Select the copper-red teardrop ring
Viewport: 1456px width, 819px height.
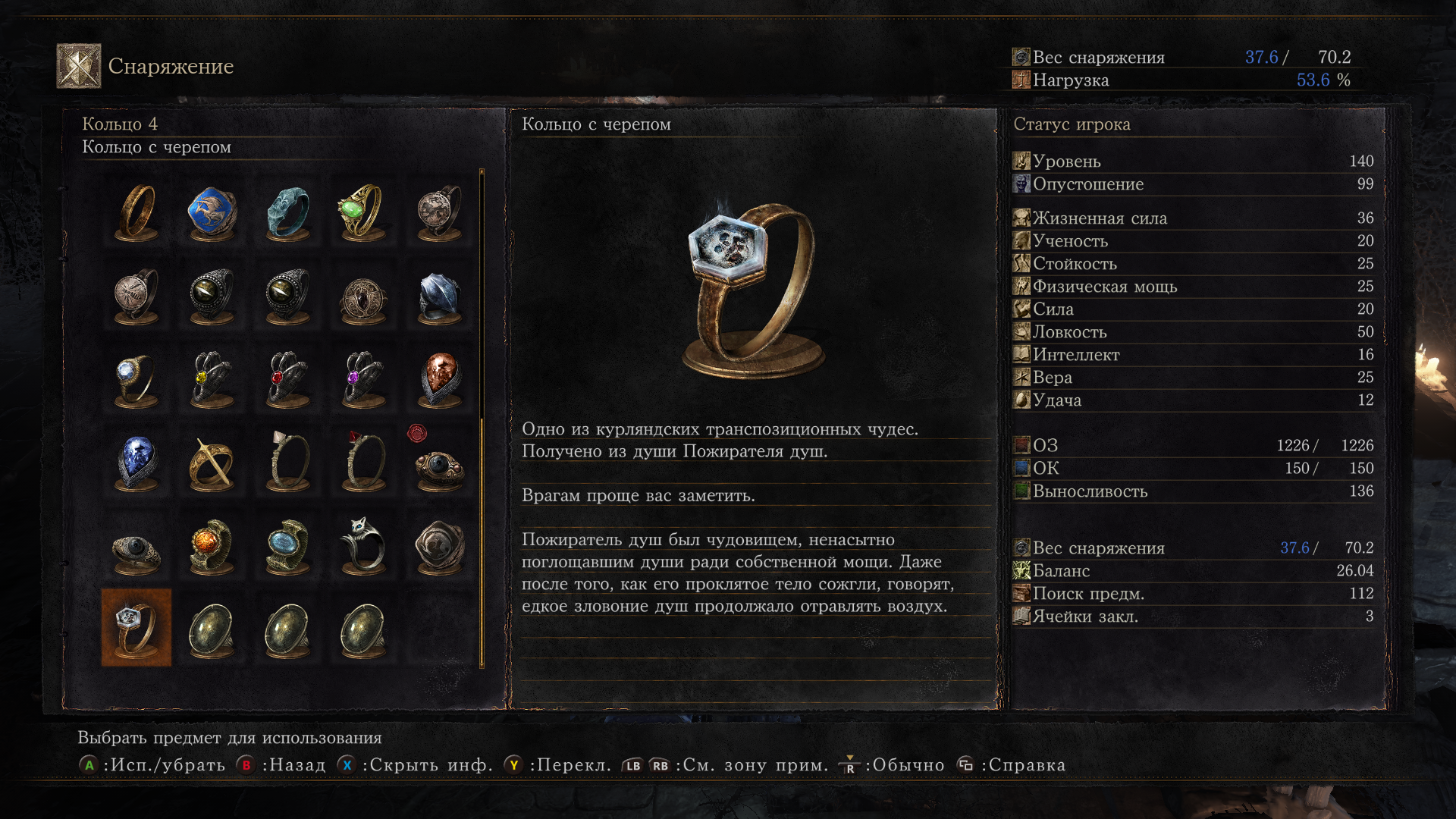(439, 379)
